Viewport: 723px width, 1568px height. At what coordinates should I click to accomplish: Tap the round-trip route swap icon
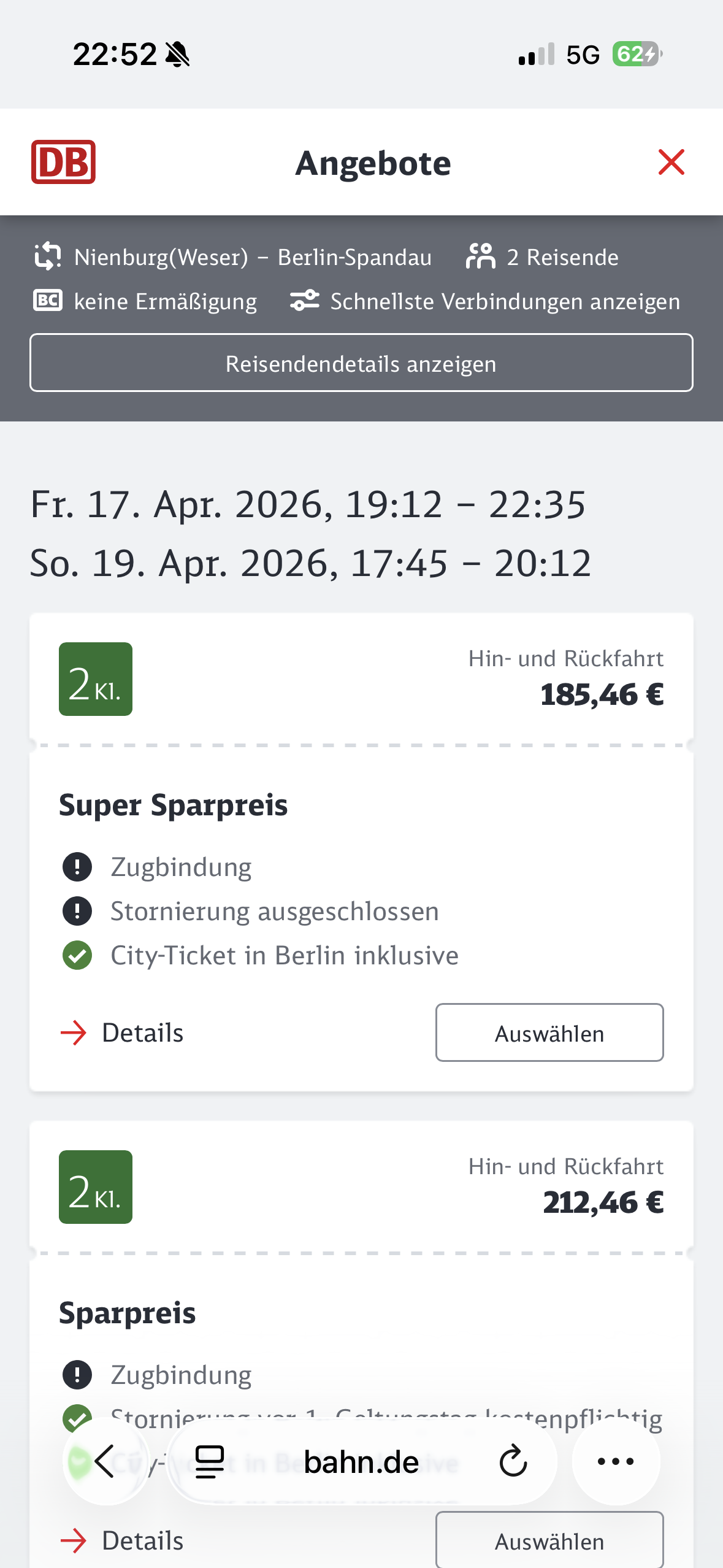coord(48,256)
